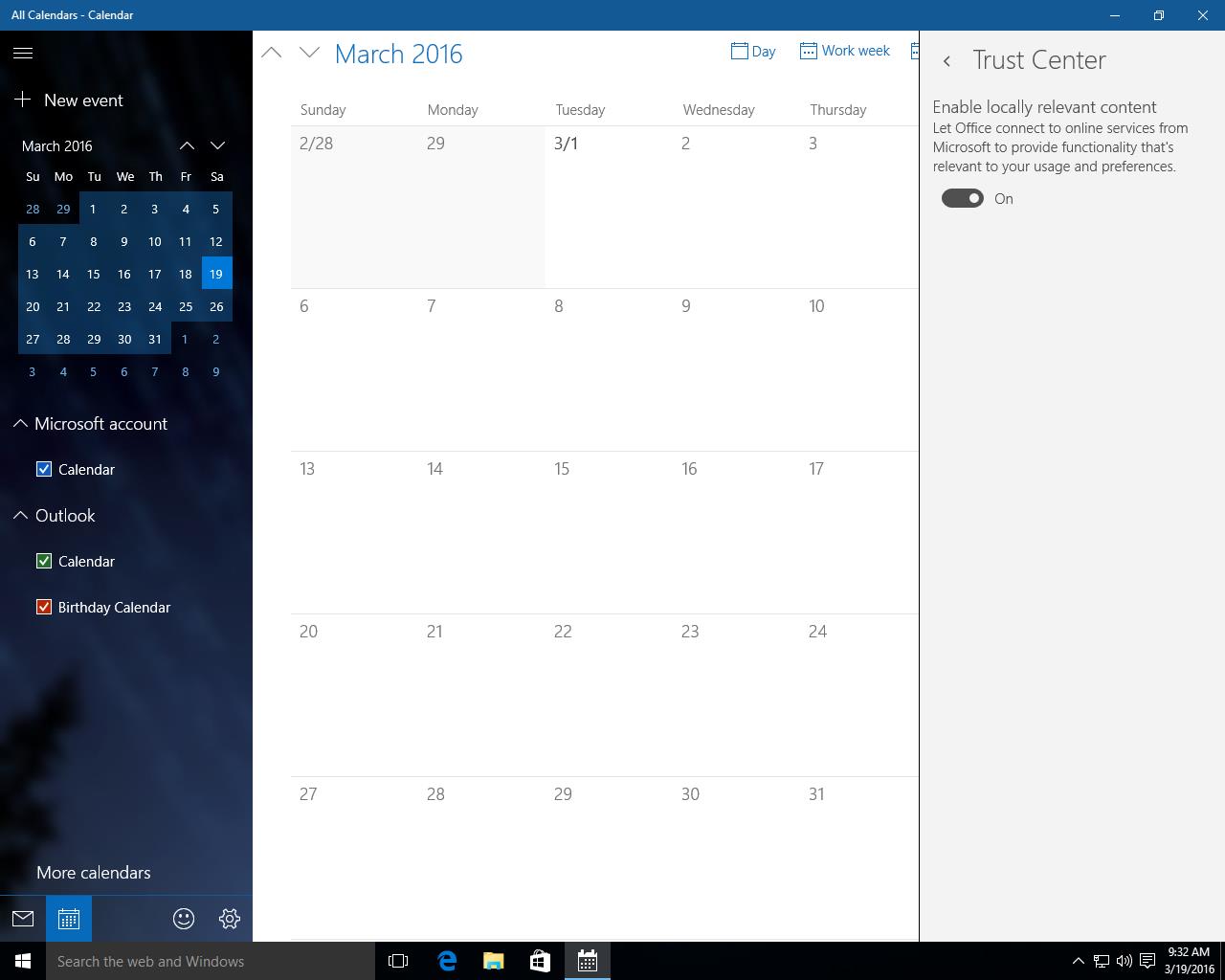This screenshot has height=980, width=1225.
Task: Select the March 7 Monday cell
Action: coord(481,369)
